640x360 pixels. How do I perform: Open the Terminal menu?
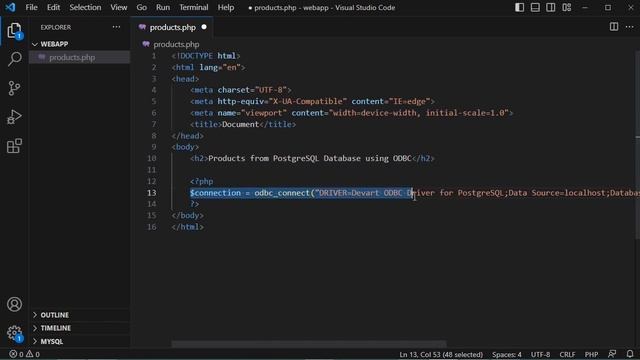[193, 7]
